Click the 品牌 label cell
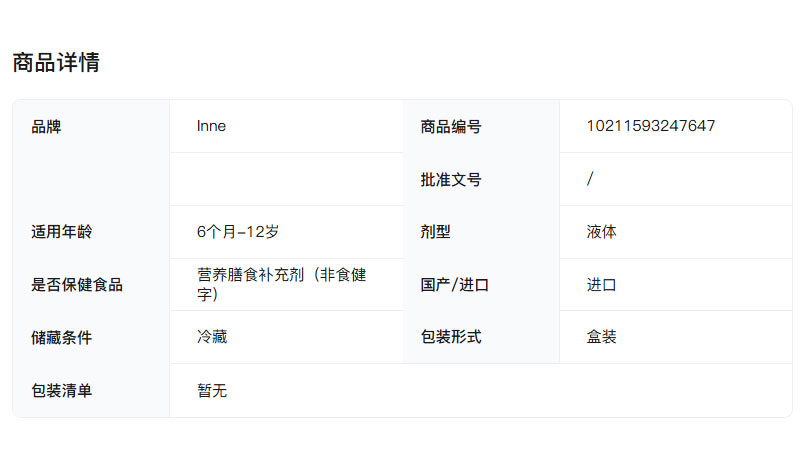Viewport: 806px width, 474px height. coord(46,127)
